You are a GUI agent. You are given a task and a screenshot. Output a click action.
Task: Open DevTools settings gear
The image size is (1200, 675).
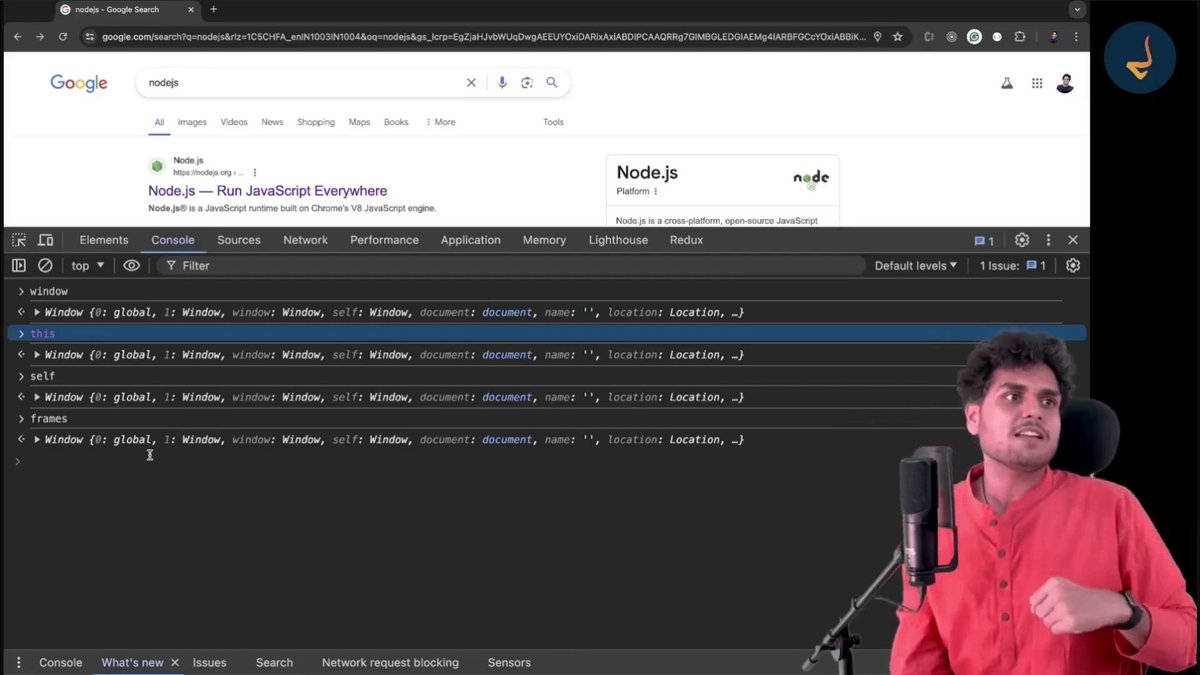coord(1022,240)
